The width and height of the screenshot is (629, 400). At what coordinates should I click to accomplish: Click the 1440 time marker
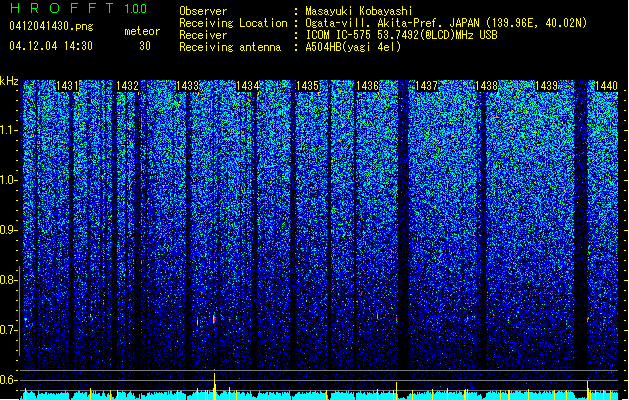click(x=606, y=86)
